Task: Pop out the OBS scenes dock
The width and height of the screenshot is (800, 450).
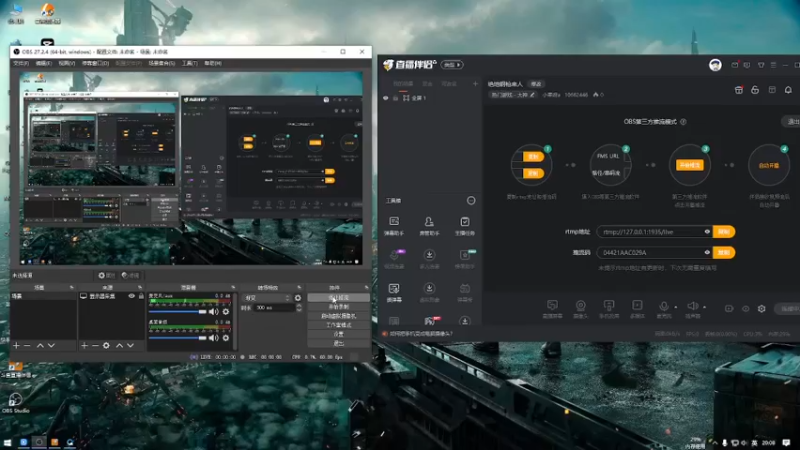Action: click(x=71, y=288)
